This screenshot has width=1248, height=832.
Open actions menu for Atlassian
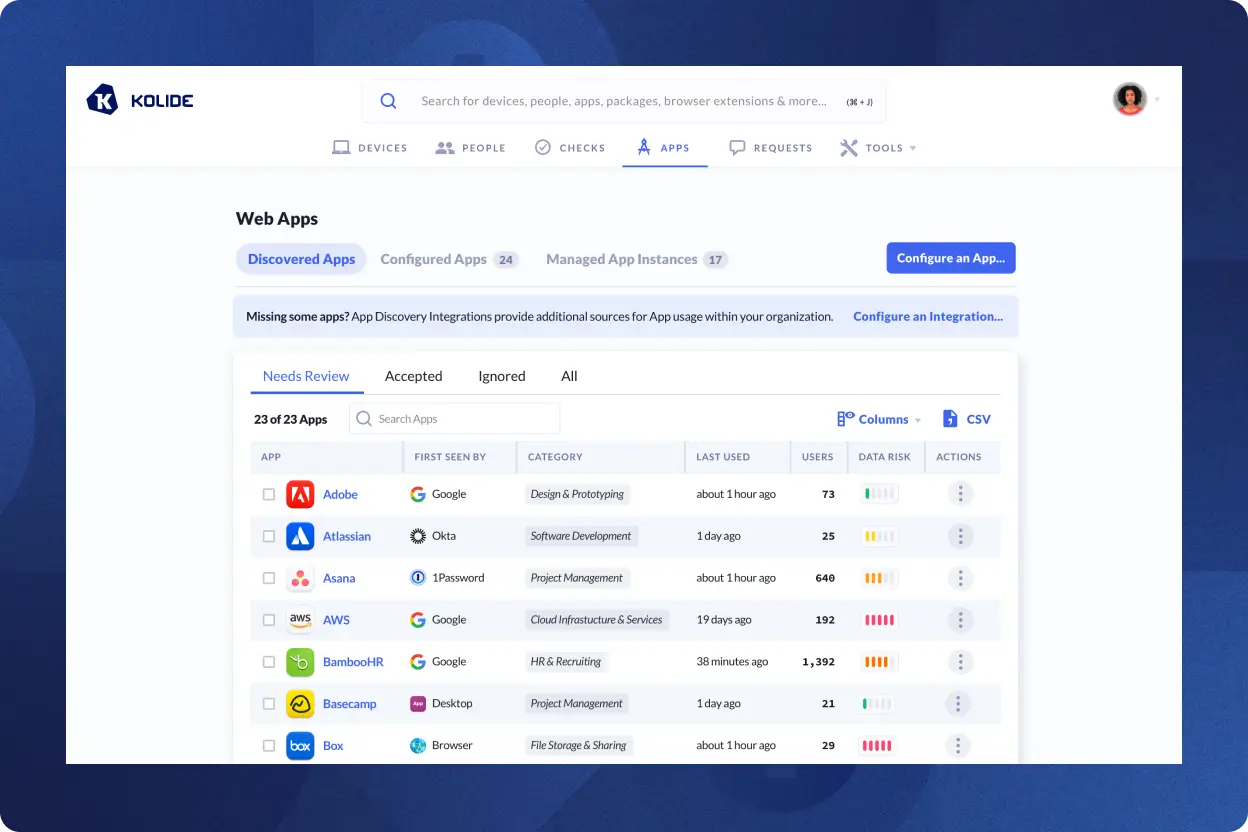960,536
